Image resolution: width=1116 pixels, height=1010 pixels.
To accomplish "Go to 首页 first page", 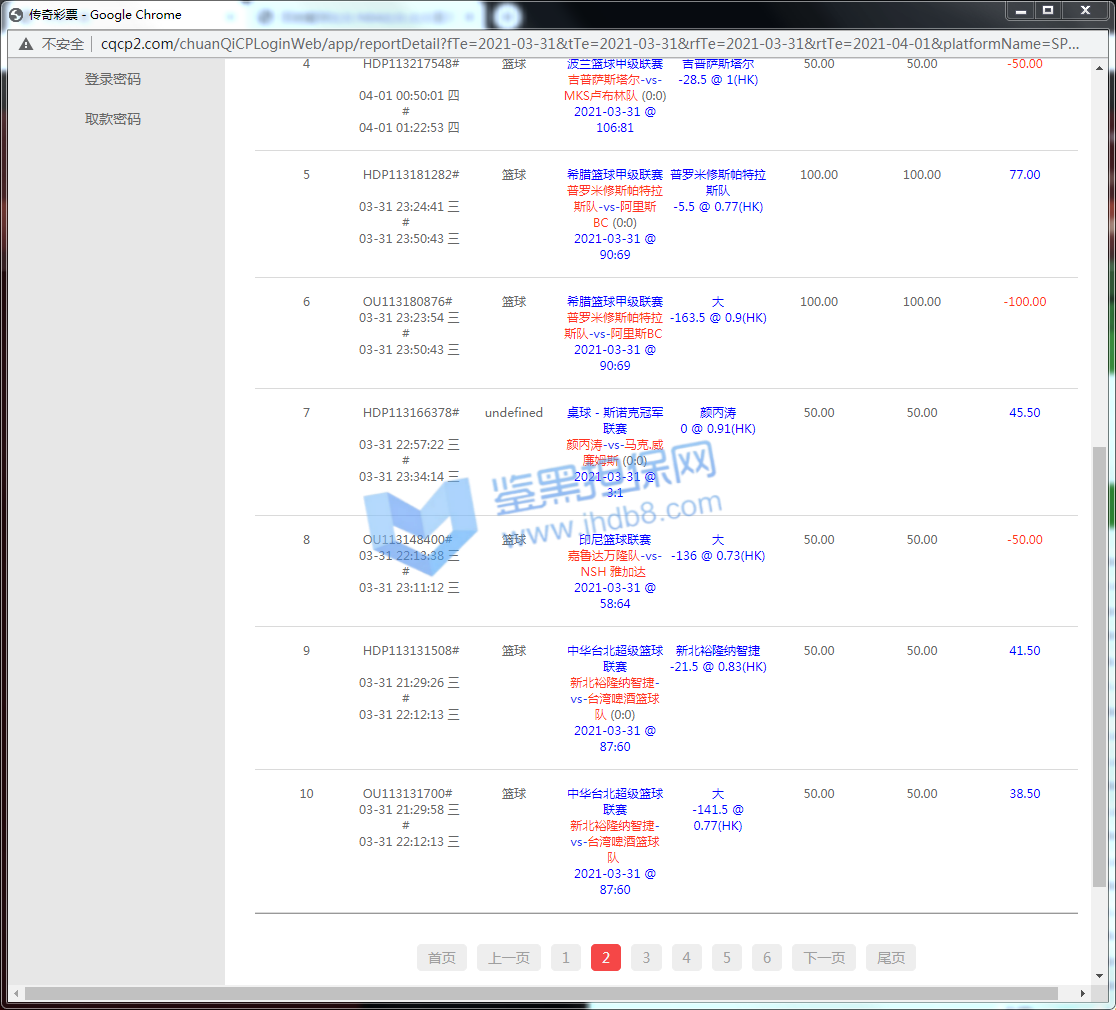I will (x=441, y=958).
